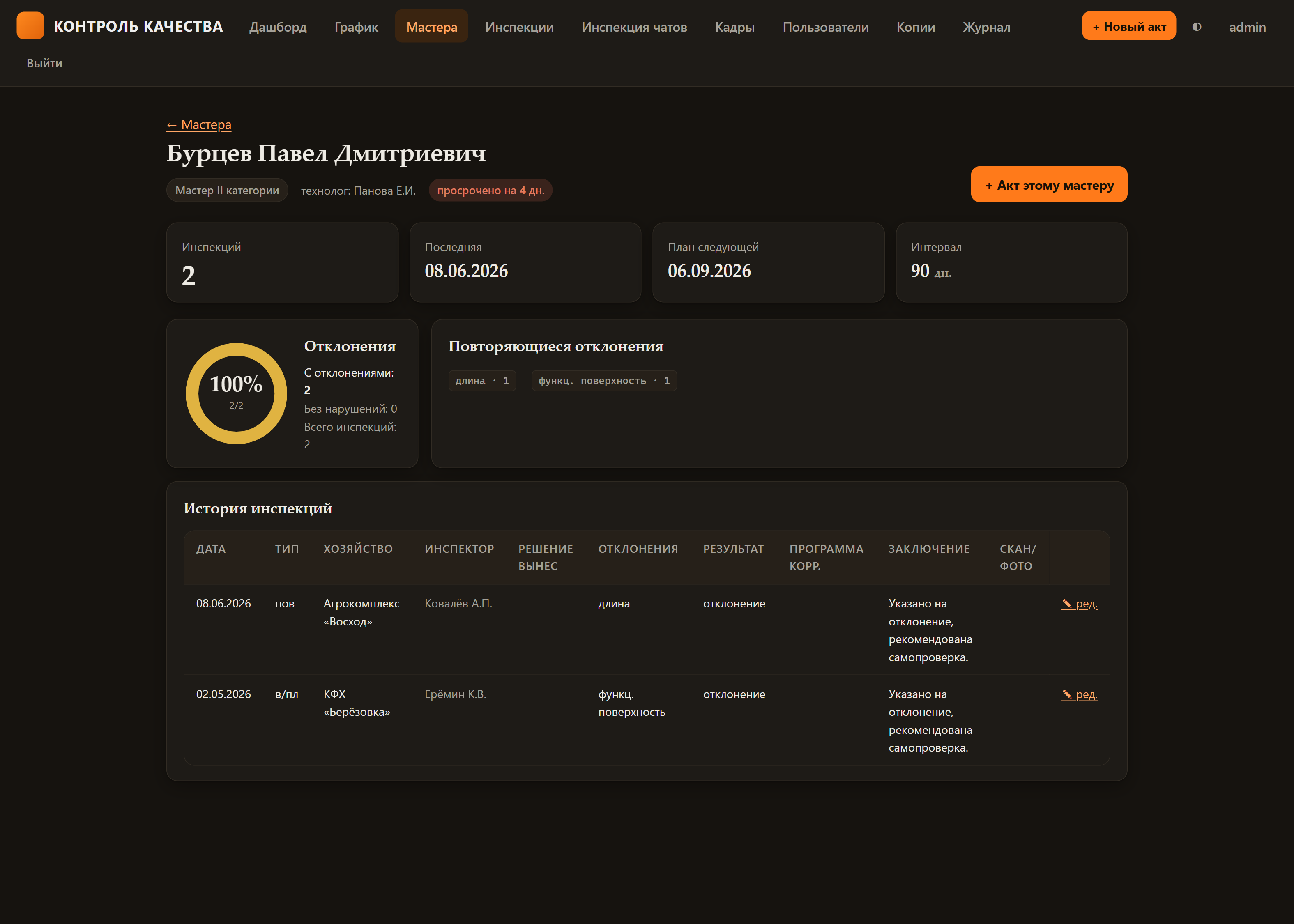Follow the ← Мастера back link
This screenshot has height=924, width=1294.
click(198, 124)
